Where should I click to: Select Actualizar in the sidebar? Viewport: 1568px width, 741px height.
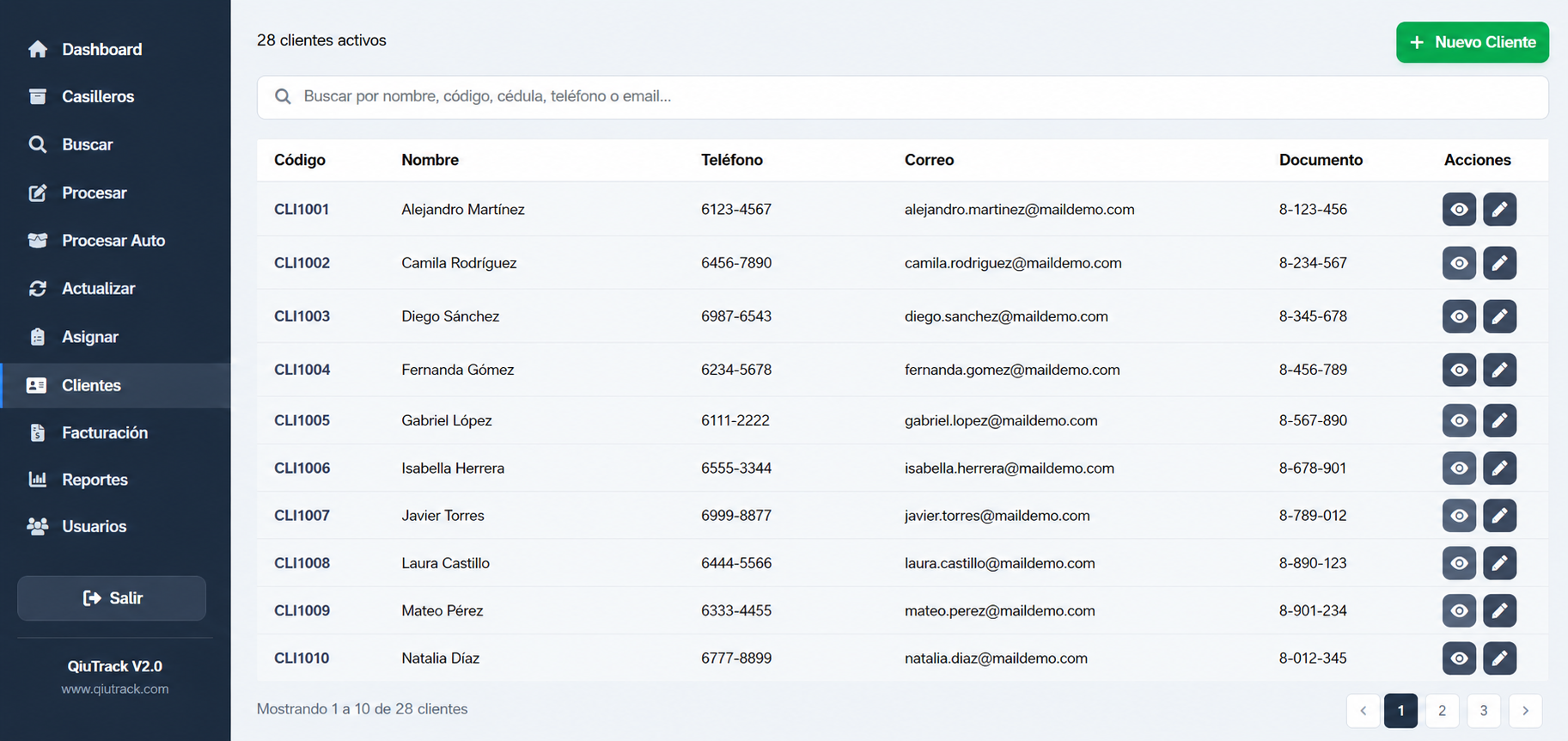pos(115,289)
